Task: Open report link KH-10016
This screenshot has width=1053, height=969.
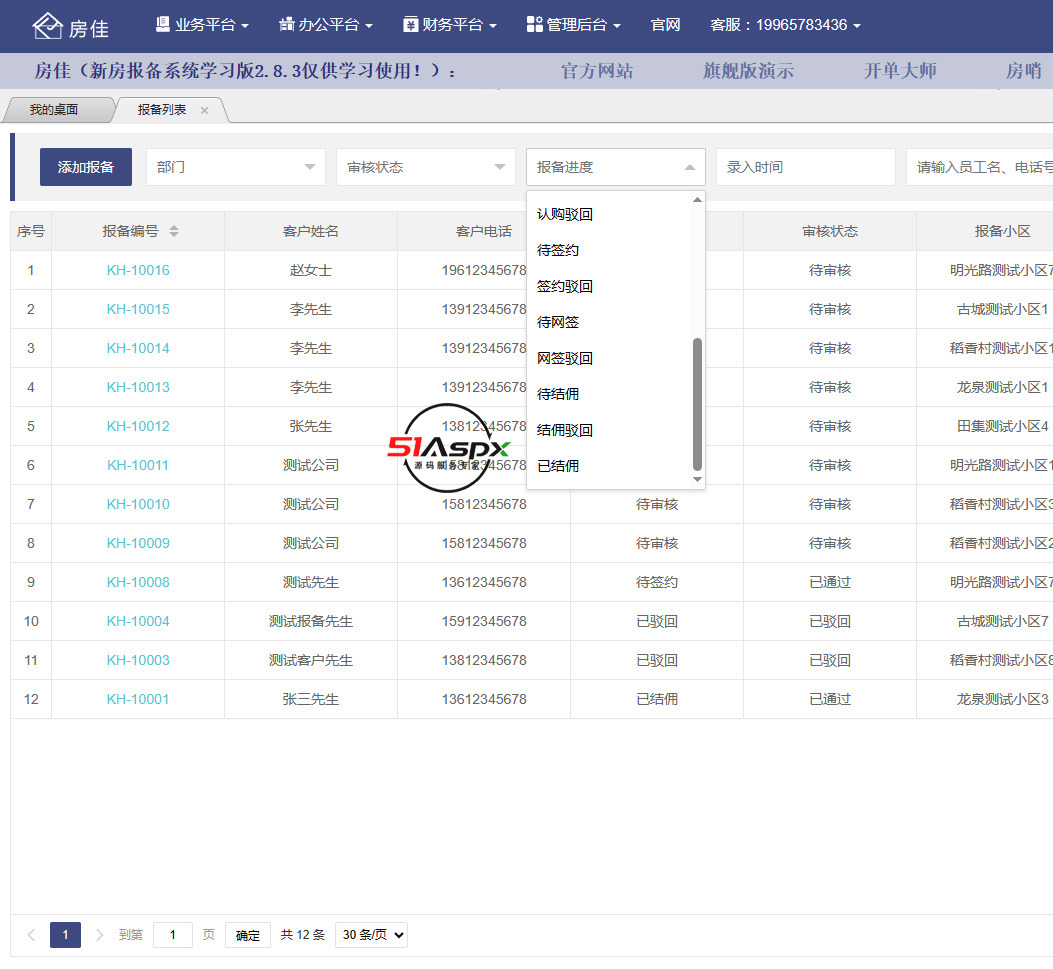Action: (x=138, y=270)
